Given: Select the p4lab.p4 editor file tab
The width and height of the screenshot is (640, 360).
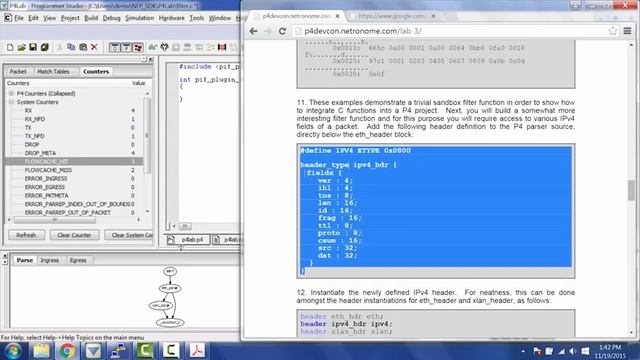Looking at the screenshot, I should (x=188, y=240).
